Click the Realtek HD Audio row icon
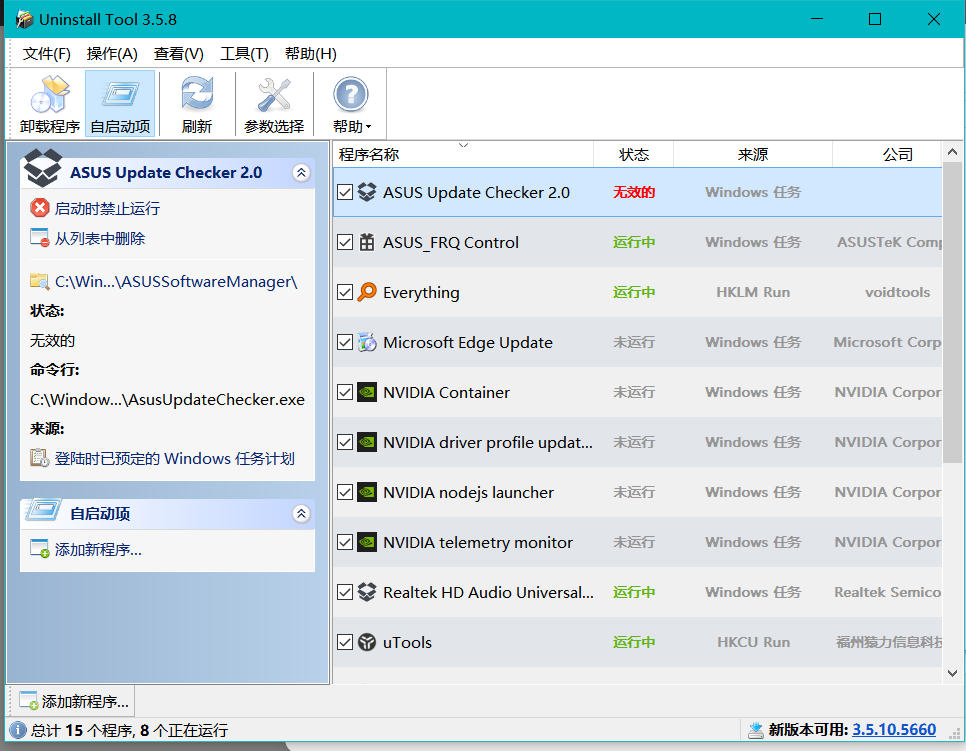966x751 pixels. pyautogui.click(x=367, y=592)
